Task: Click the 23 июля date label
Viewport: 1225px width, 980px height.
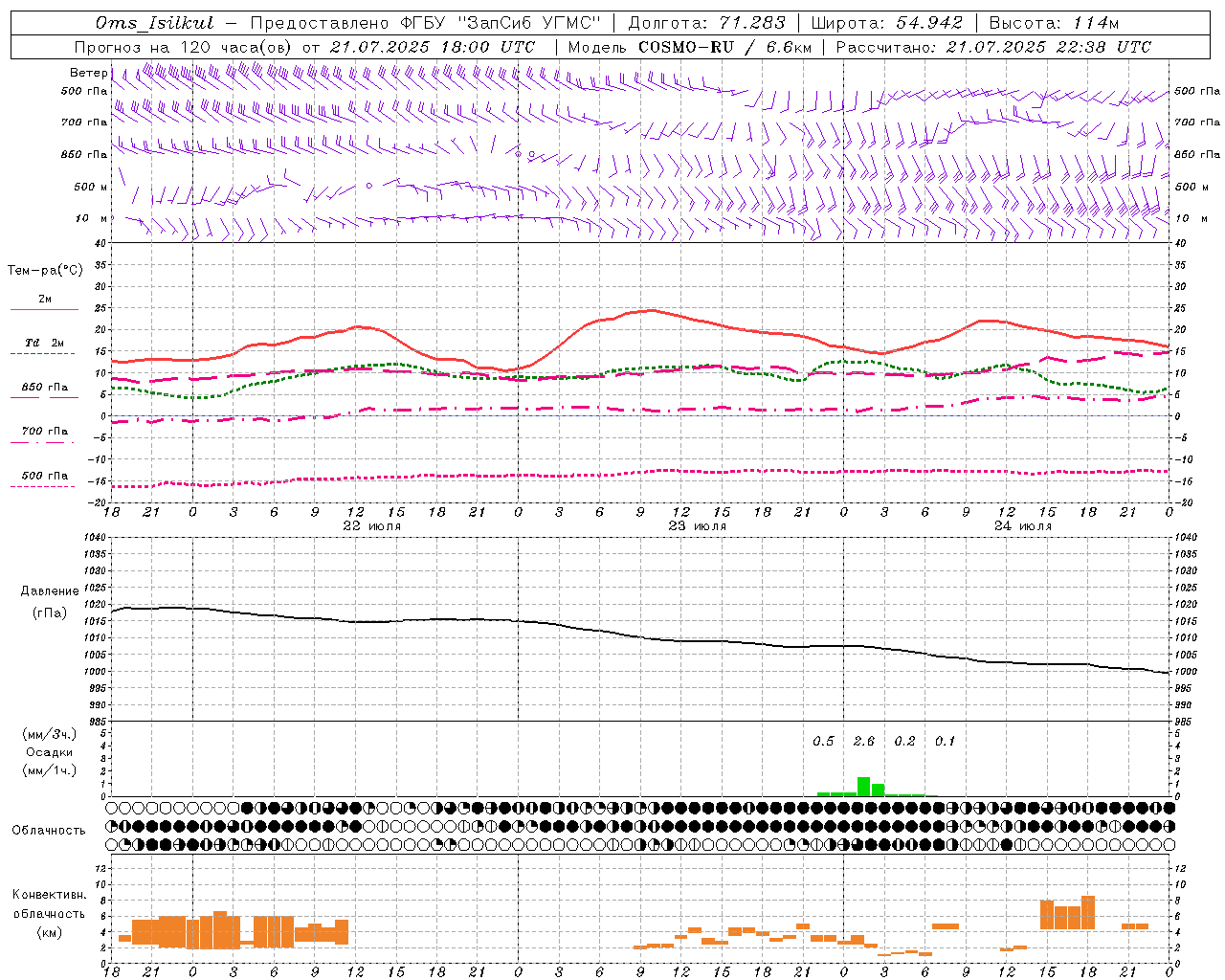Action: [x=697, y=526]
